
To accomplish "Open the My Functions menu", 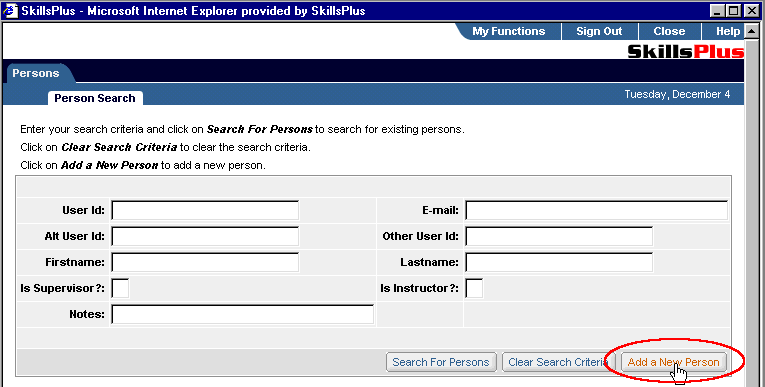I will click(508, 31).
